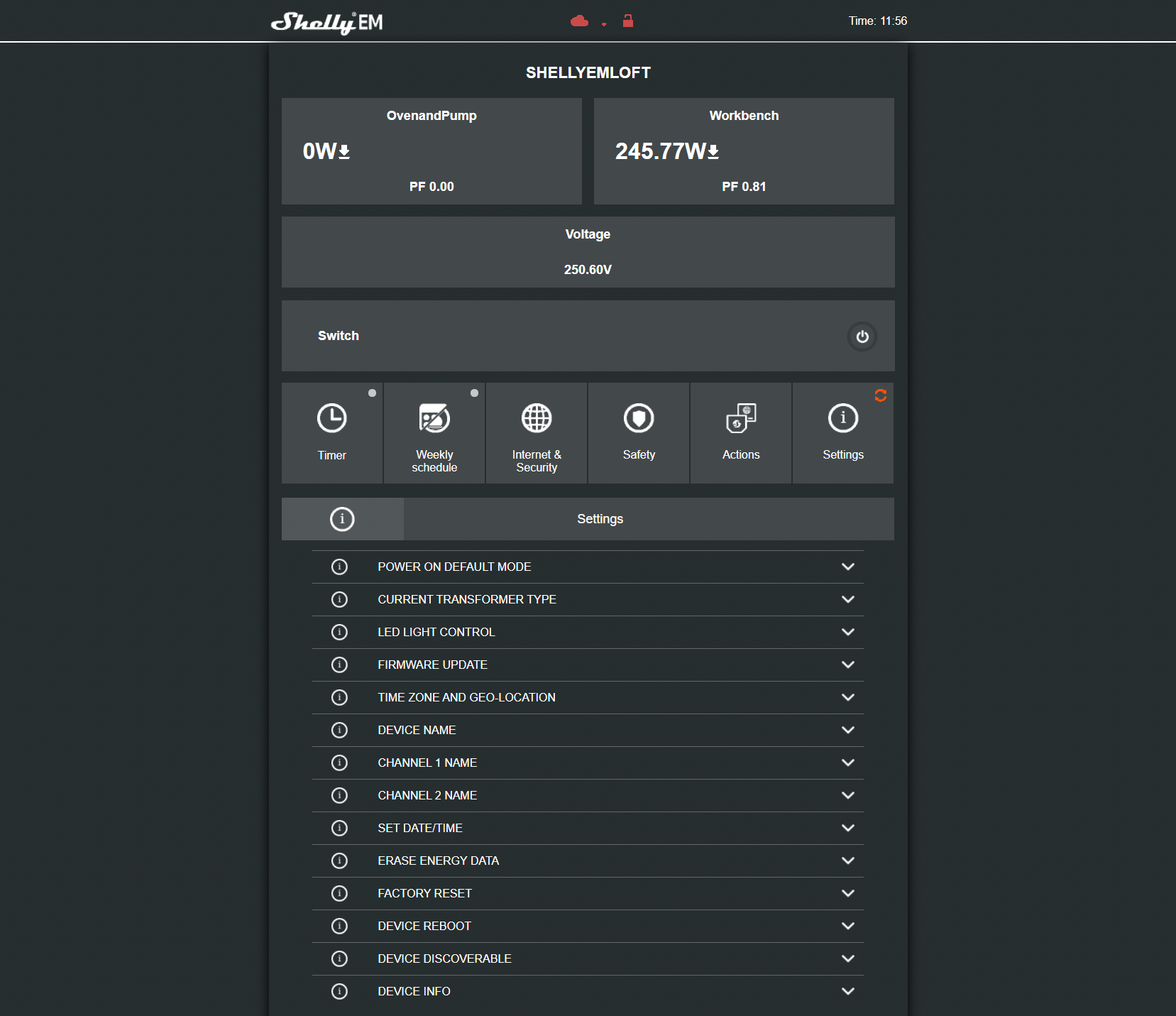Image resolution: width=1176 pixels, height=1016 pixels.
Task: Click the Shelly EM logo
Action: pos(326,22)
